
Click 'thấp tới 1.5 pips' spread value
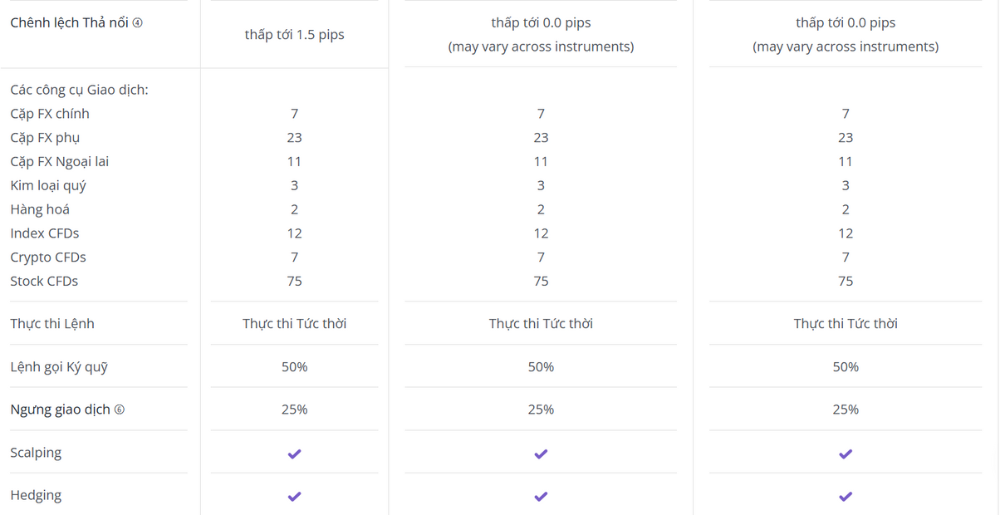click(x=294, y=35)
